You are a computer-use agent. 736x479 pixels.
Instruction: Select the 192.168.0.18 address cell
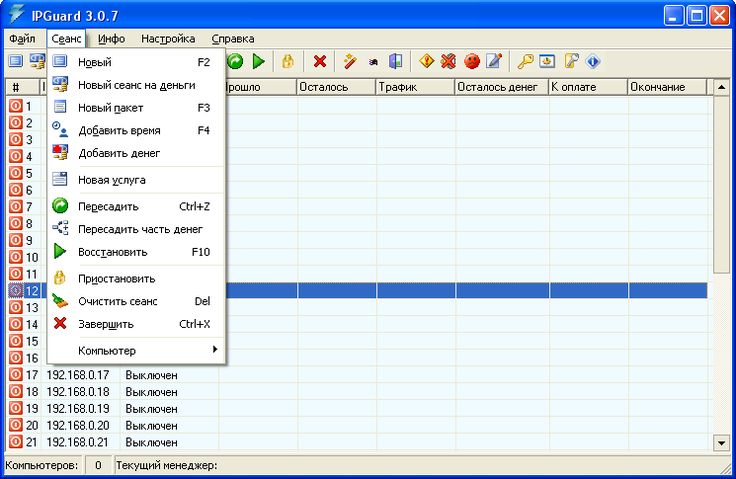point(78,392)
